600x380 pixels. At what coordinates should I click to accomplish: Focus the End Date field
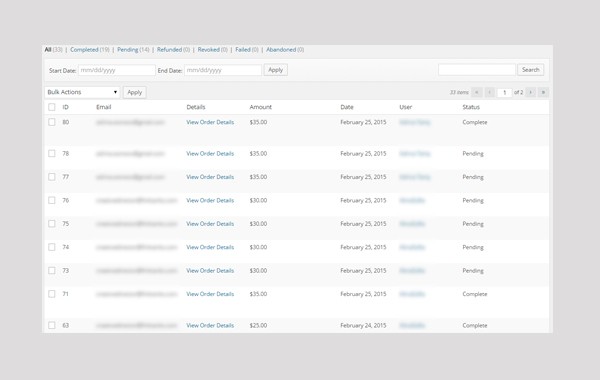coord(223,70)
